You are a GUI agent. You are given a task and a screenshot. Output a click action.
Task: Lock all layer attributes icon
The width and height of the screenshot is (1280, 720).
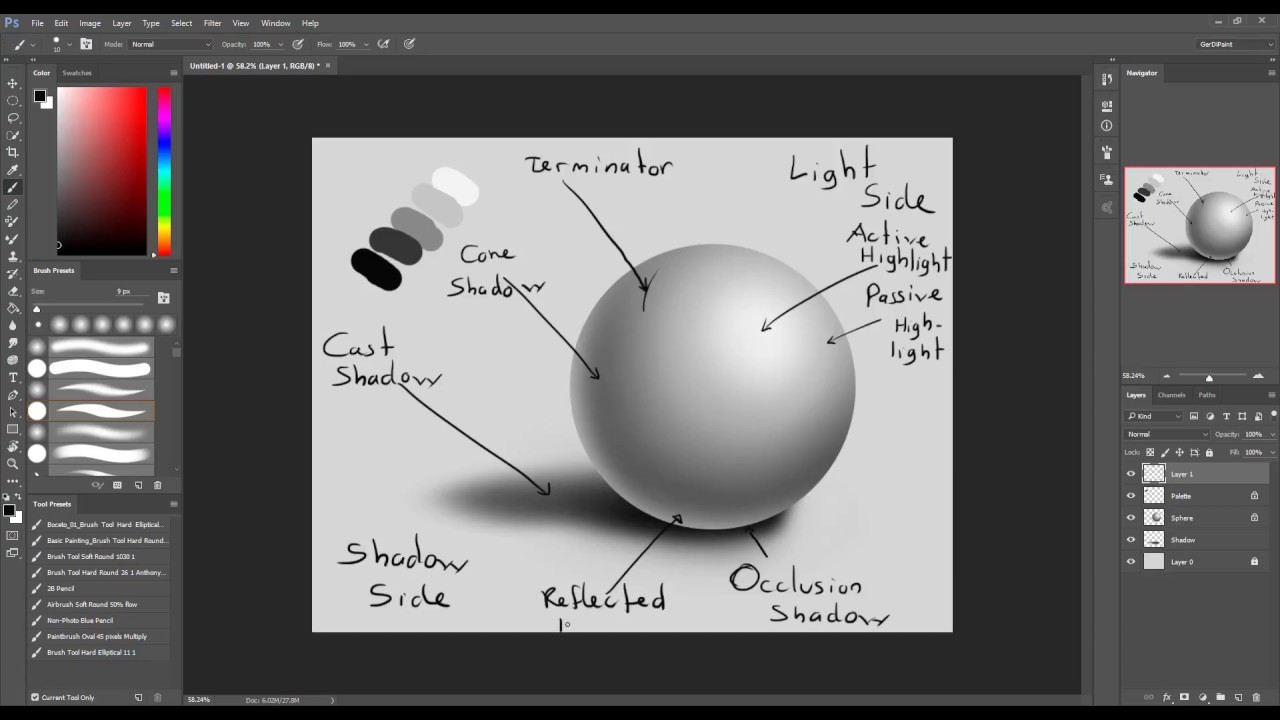click(1208, 452)
